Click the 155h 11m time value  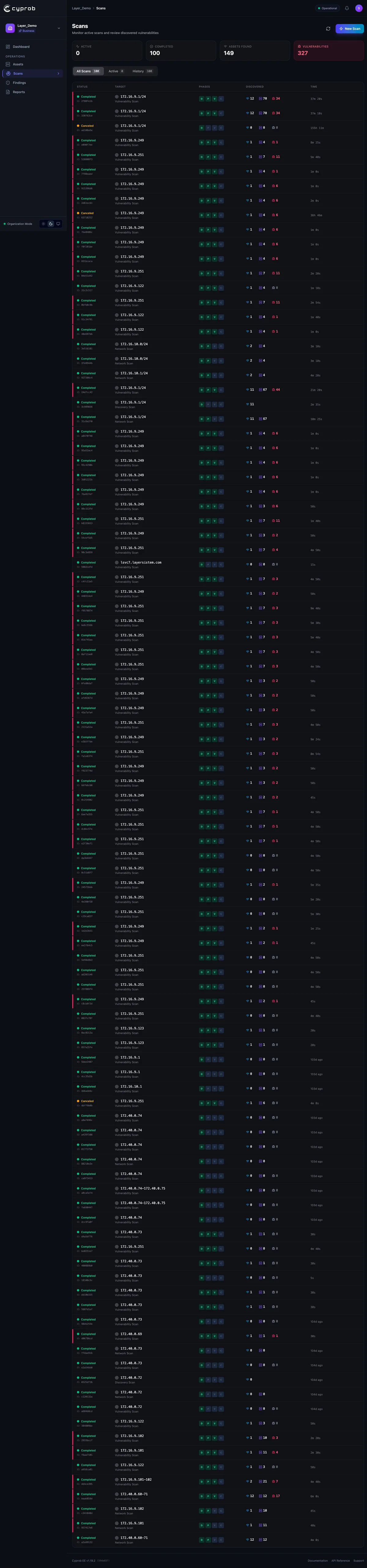(x=317, y=128)
